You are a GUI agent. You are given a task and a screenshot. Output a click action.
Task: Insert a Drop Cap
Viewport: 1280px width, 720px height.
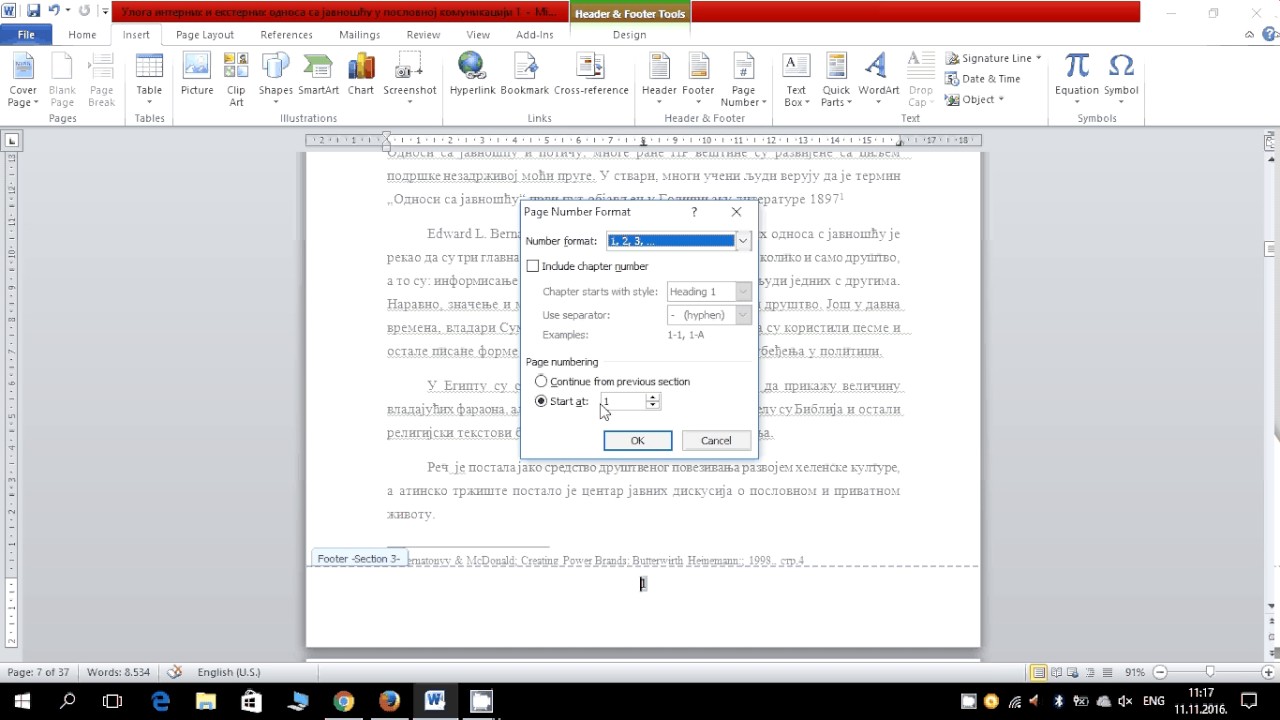920,80
